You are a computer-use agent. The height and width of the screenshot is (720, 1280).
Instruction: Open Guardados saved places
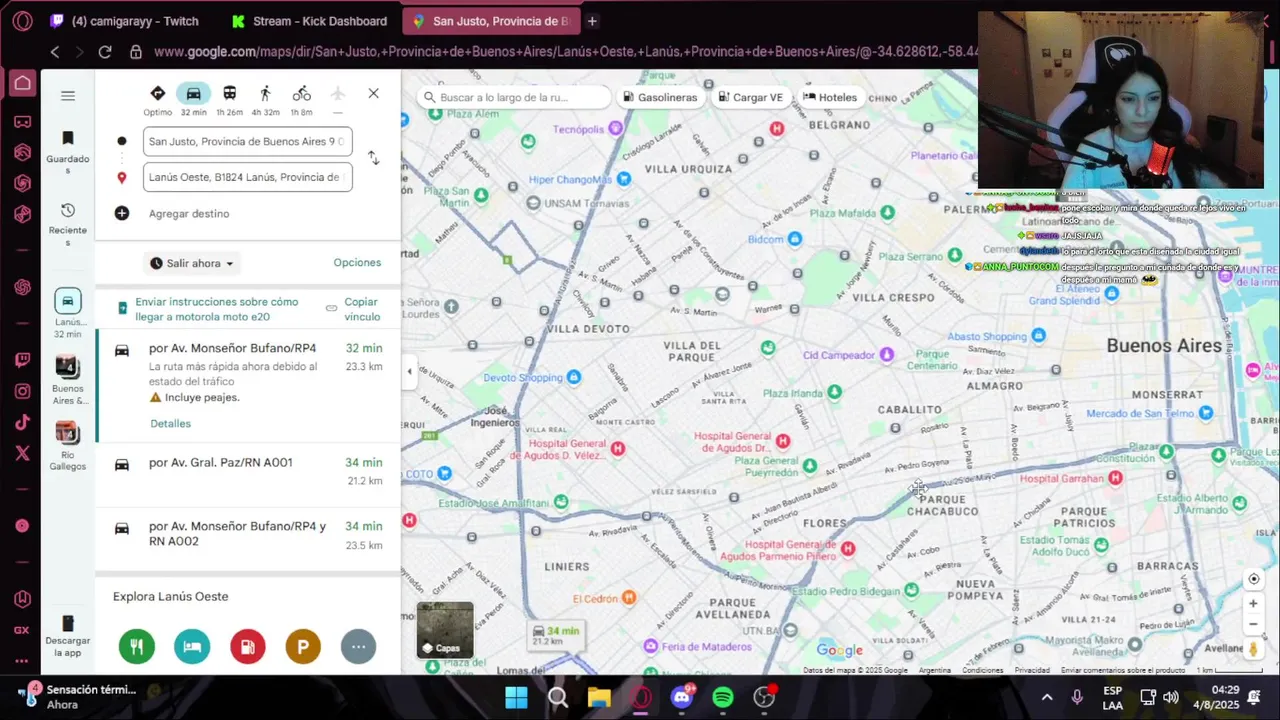tap(68, 152)
